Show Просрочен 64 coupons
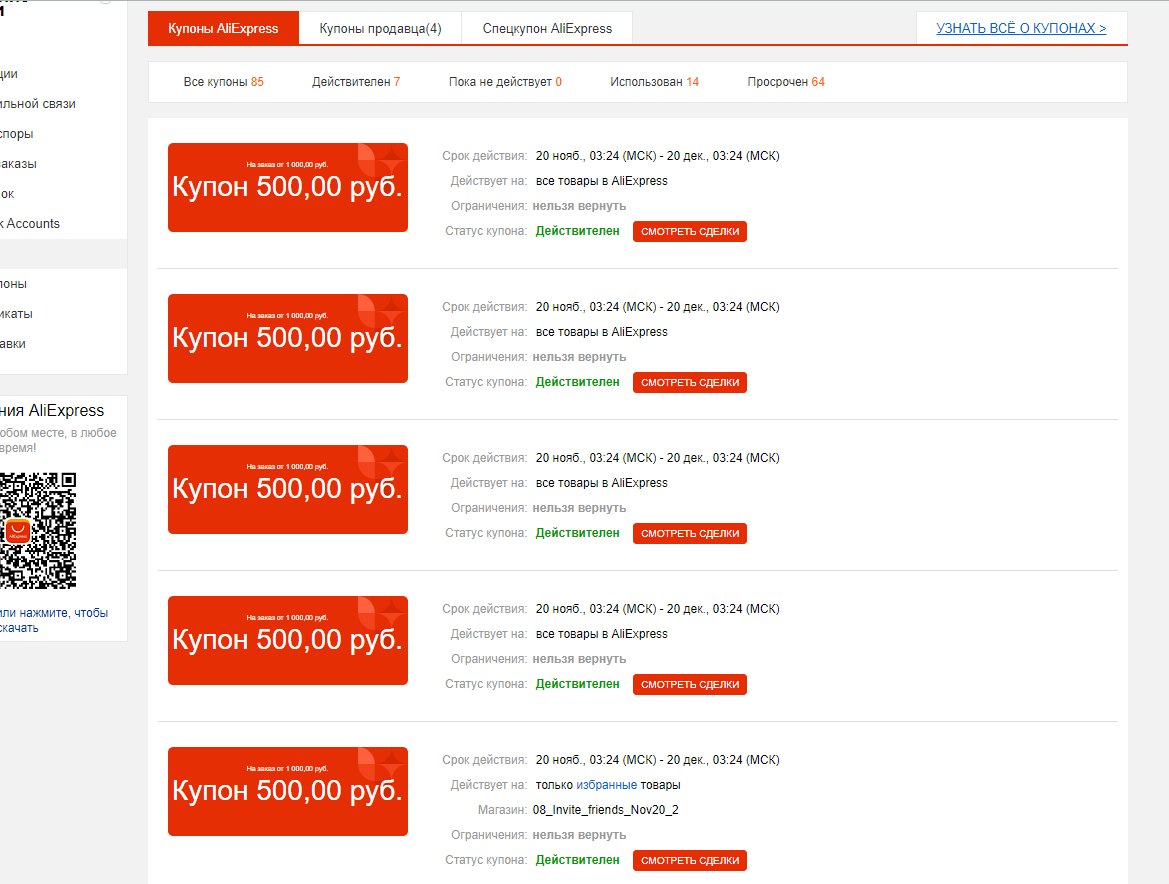1169x884 pixels. click(x=786, y=82)
